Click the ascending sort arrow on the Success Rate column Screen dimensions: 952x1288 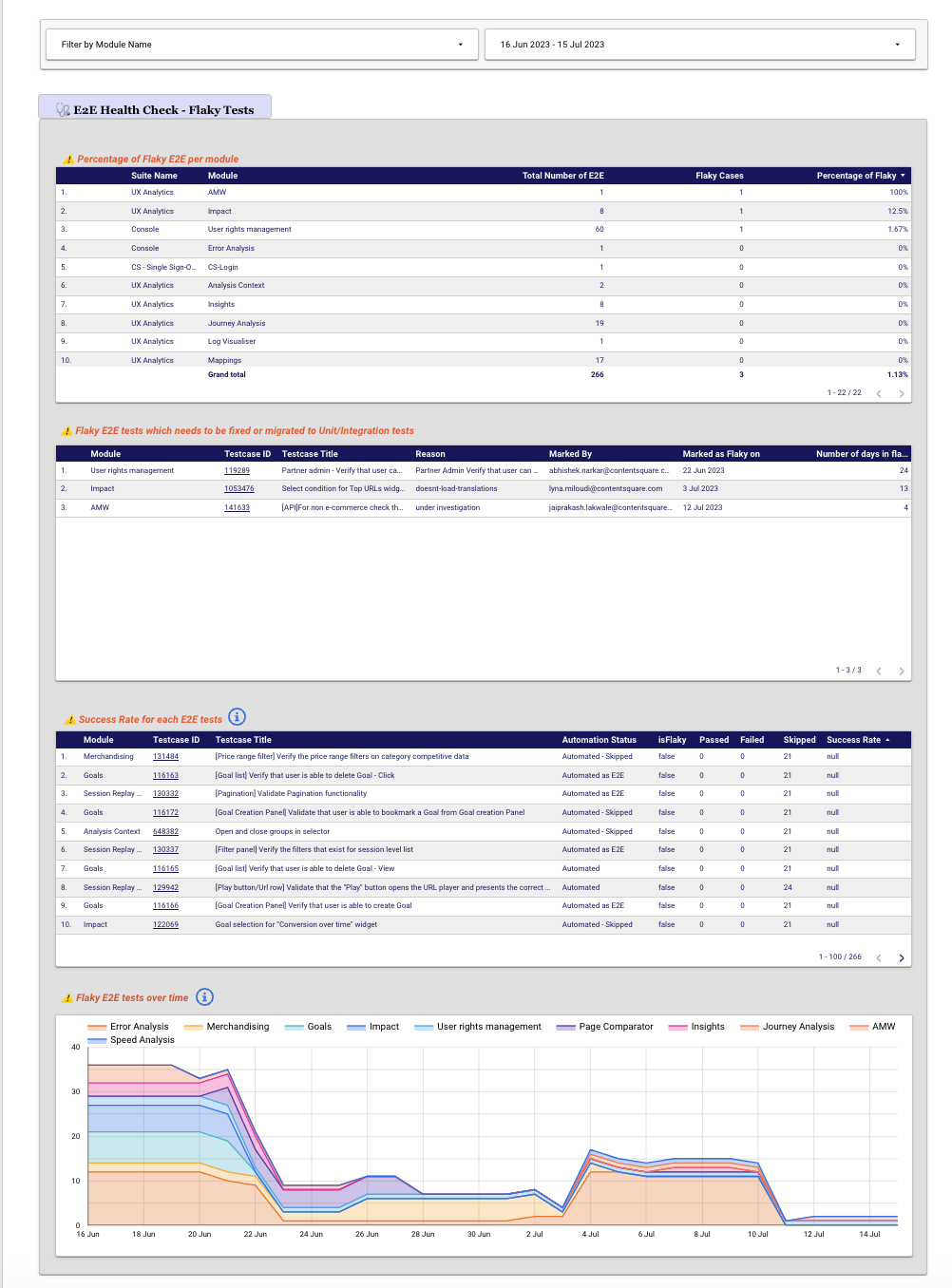click(888, 740)
